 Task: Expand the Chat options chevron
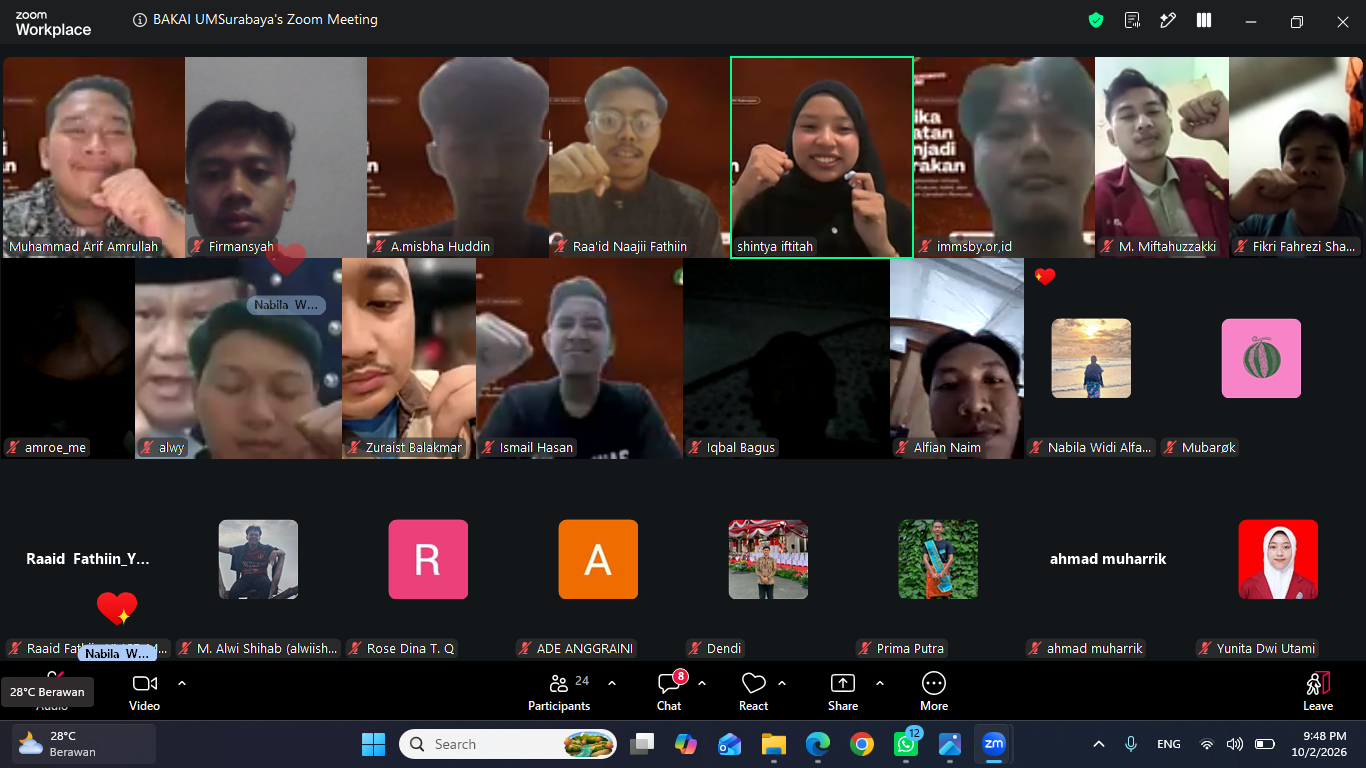702,683
